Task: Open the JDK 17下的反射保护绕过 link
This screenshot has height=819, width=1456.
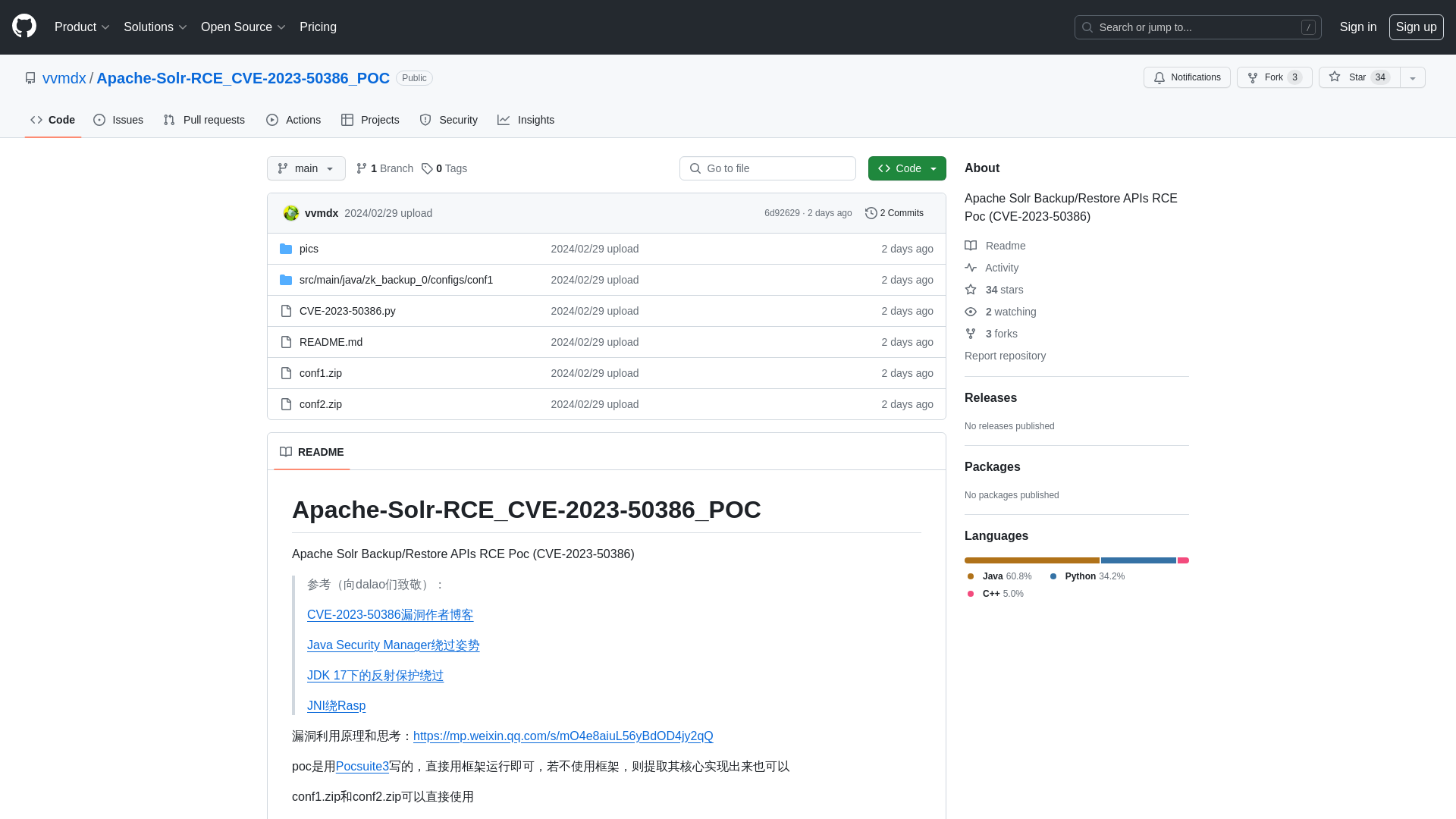Action: [375, 676]
